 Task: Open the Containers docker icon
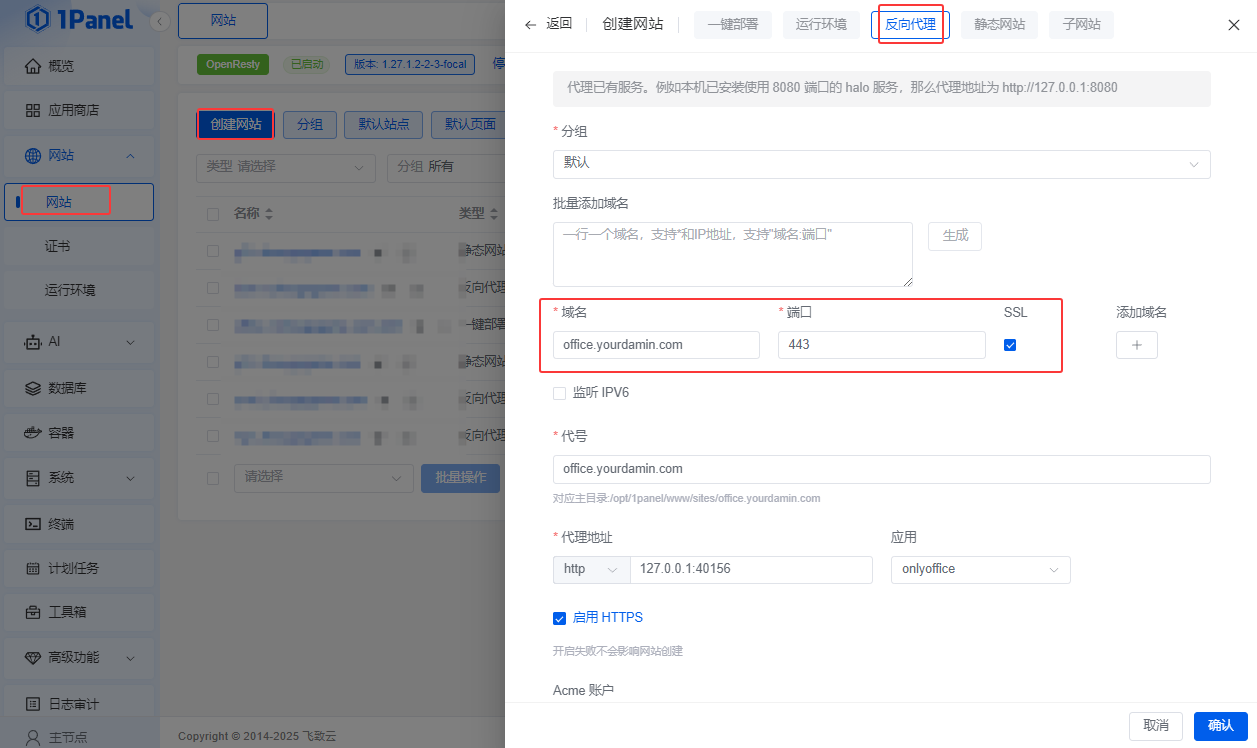33,433
